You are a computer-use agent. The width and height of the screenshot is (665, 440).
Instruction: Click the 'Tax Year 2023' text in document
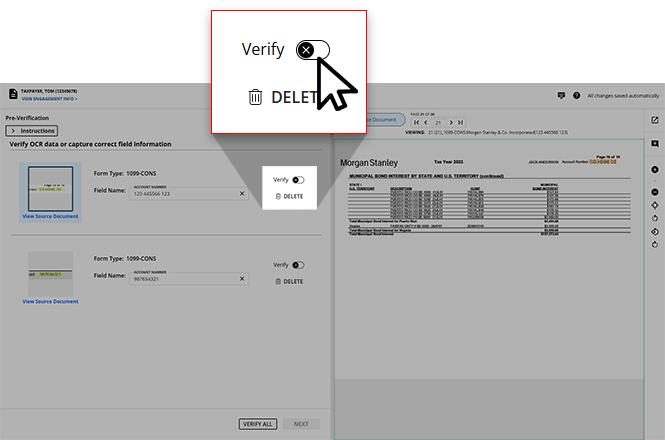448,162
